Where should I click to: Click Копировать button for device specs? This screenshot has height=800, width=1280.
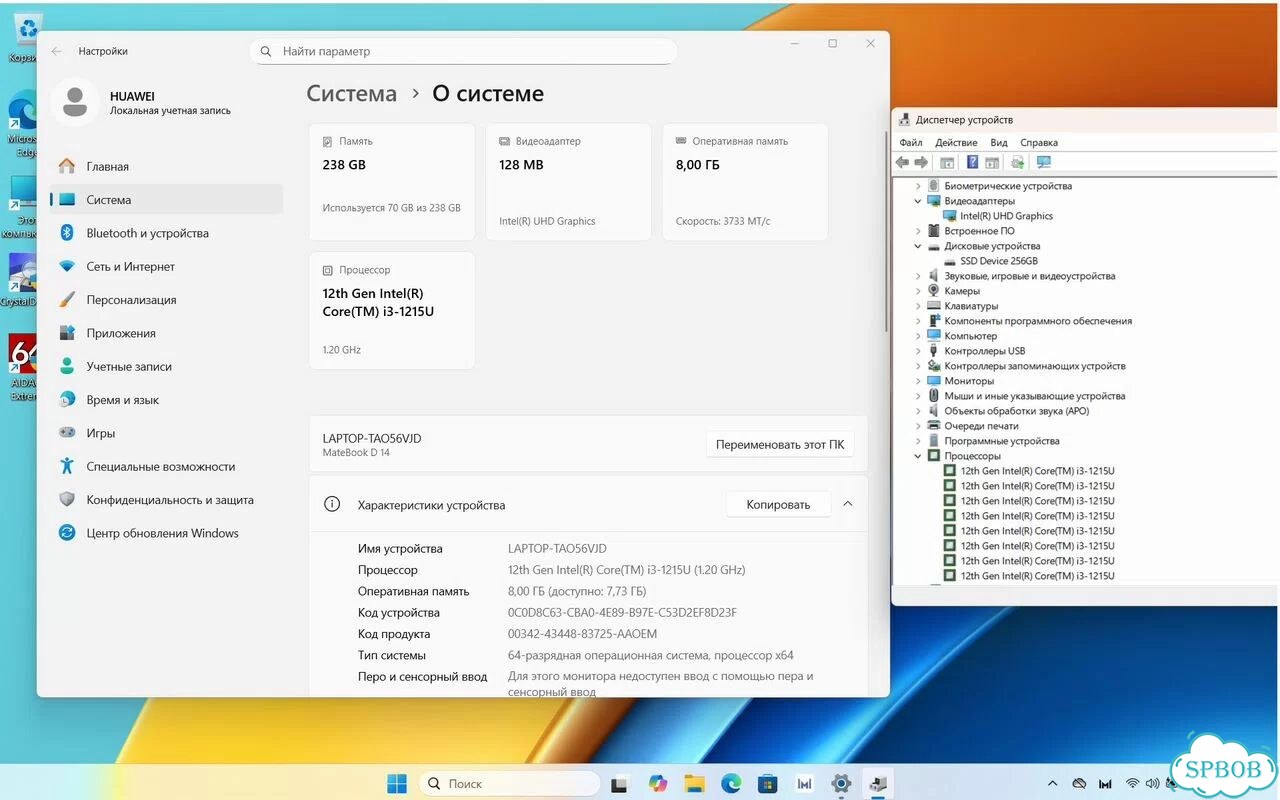[778, 505]
